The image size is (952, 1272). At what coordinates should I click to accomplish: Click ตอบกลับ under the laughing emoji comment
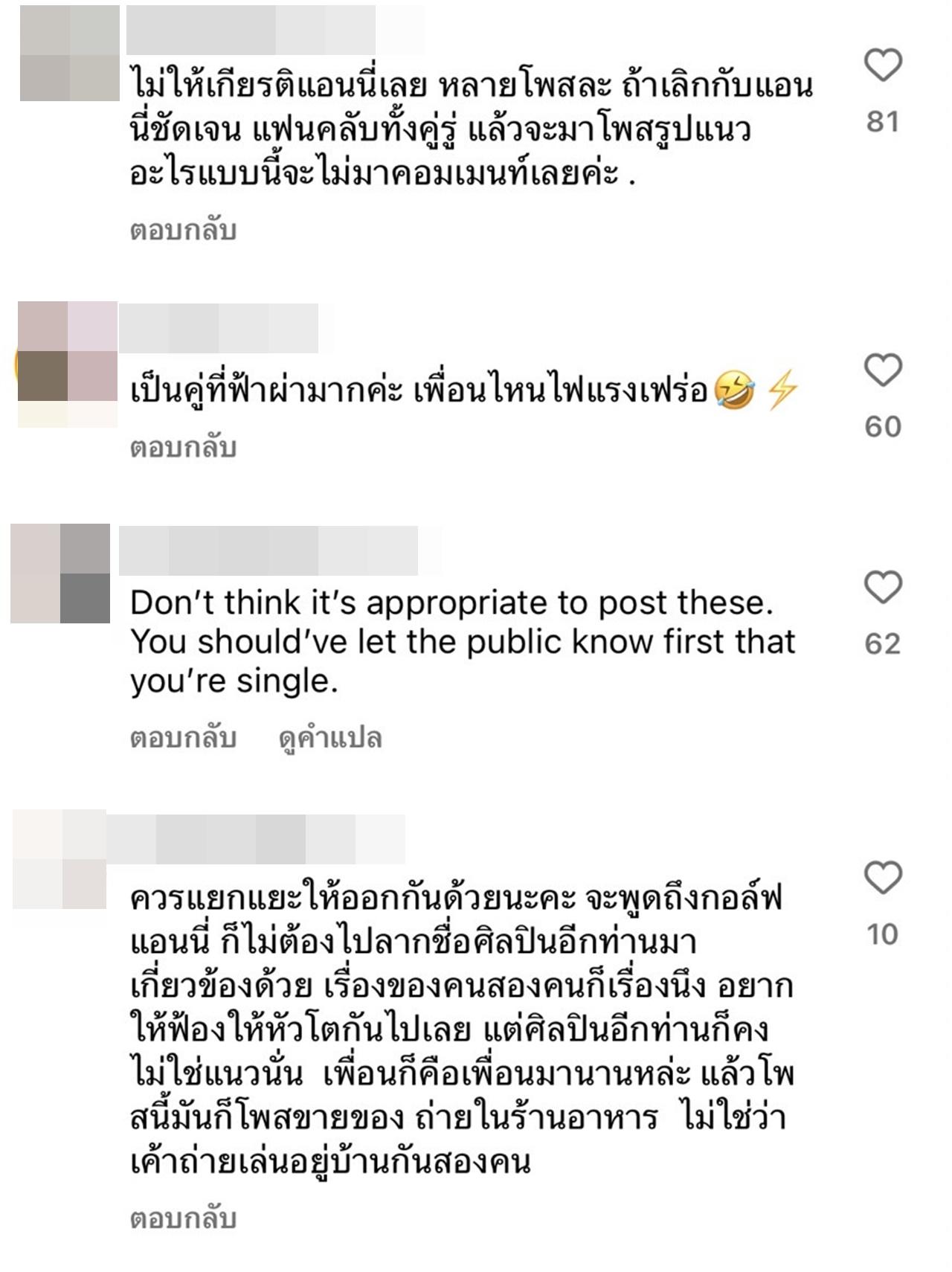click(x=183, y=448)
